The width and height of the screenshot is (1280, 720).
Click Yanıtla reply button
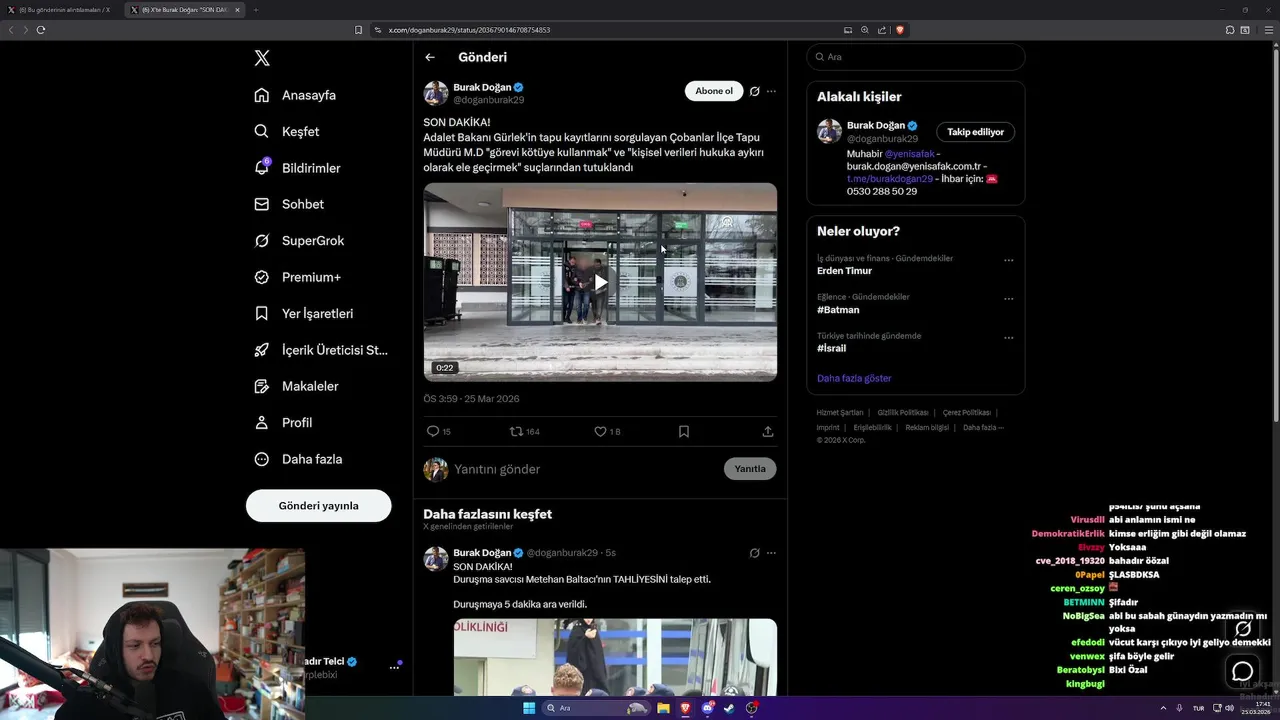coord(750,469)
